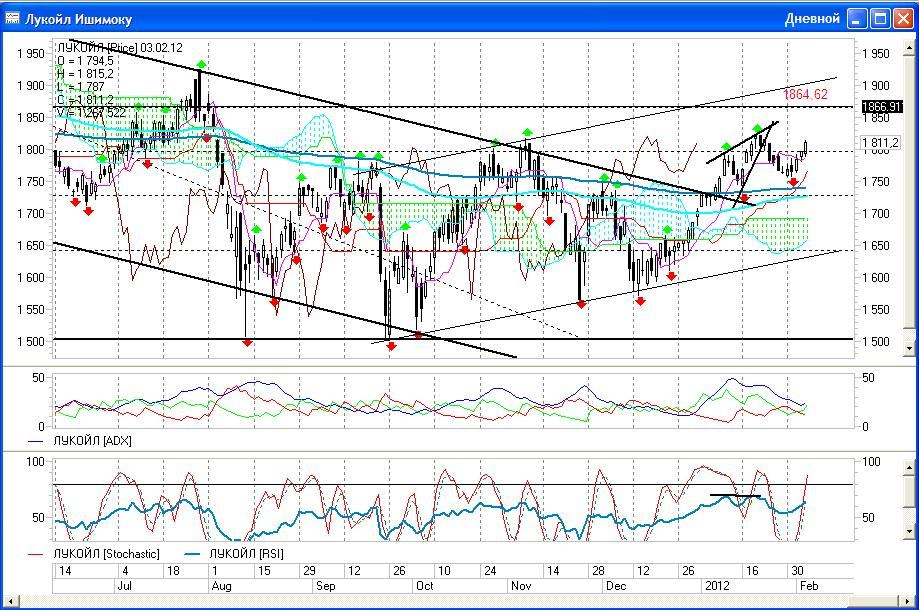Click the current price tag 1 811,2
This screenshot has height=610, width=919.
881,143
